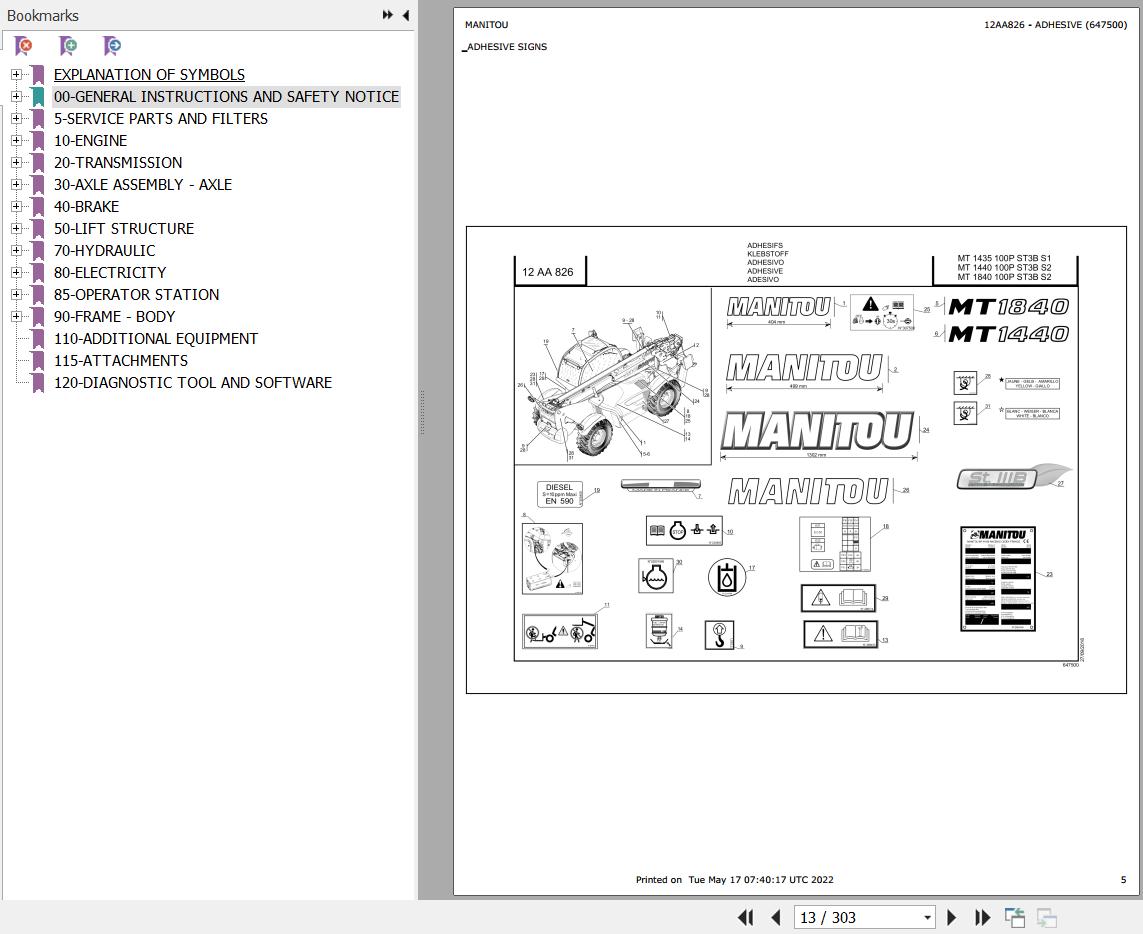Expand the 50-LIFT STRUCTURE bookmark node
Image resolution: width=1143 pixels, height=934 pixels.
coord(16,228)
